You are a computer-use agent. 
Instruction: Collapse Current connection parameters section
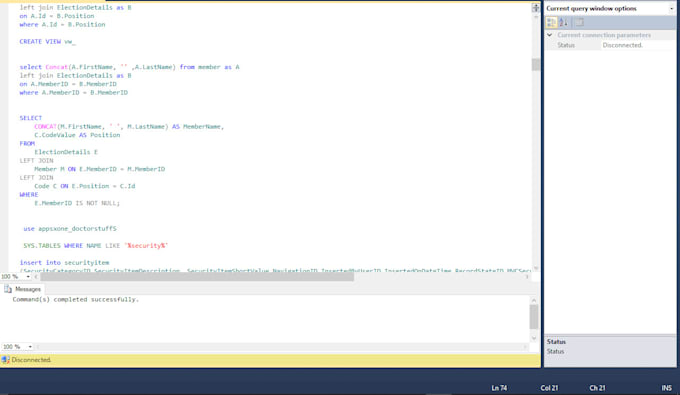[549, 35]
